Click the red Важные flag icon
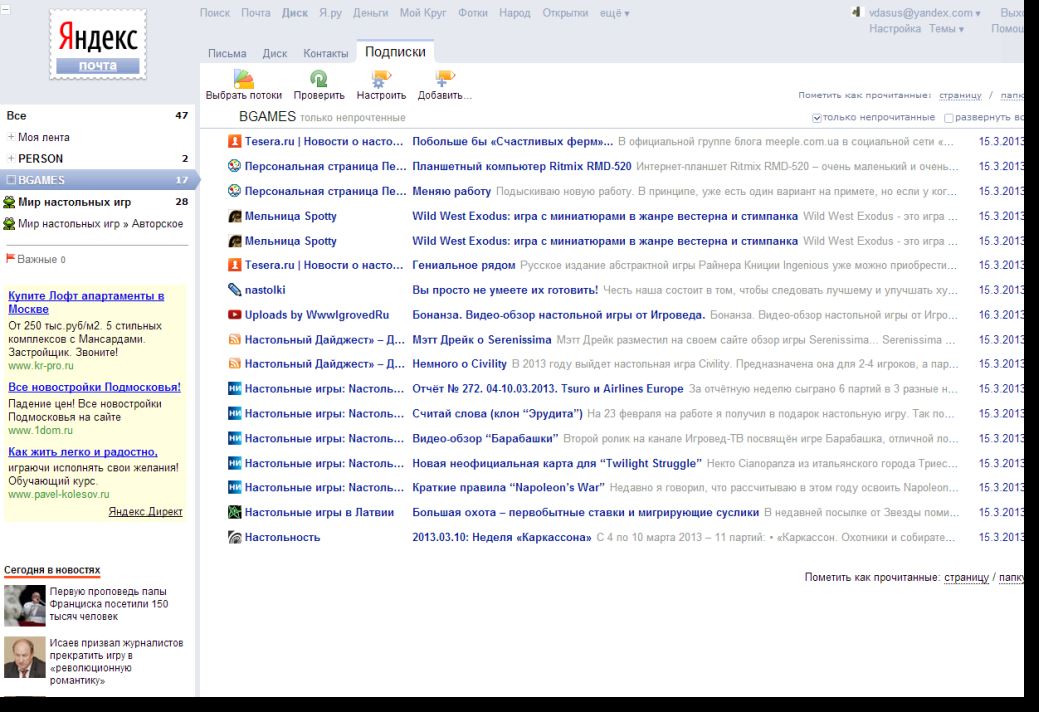 11,258
